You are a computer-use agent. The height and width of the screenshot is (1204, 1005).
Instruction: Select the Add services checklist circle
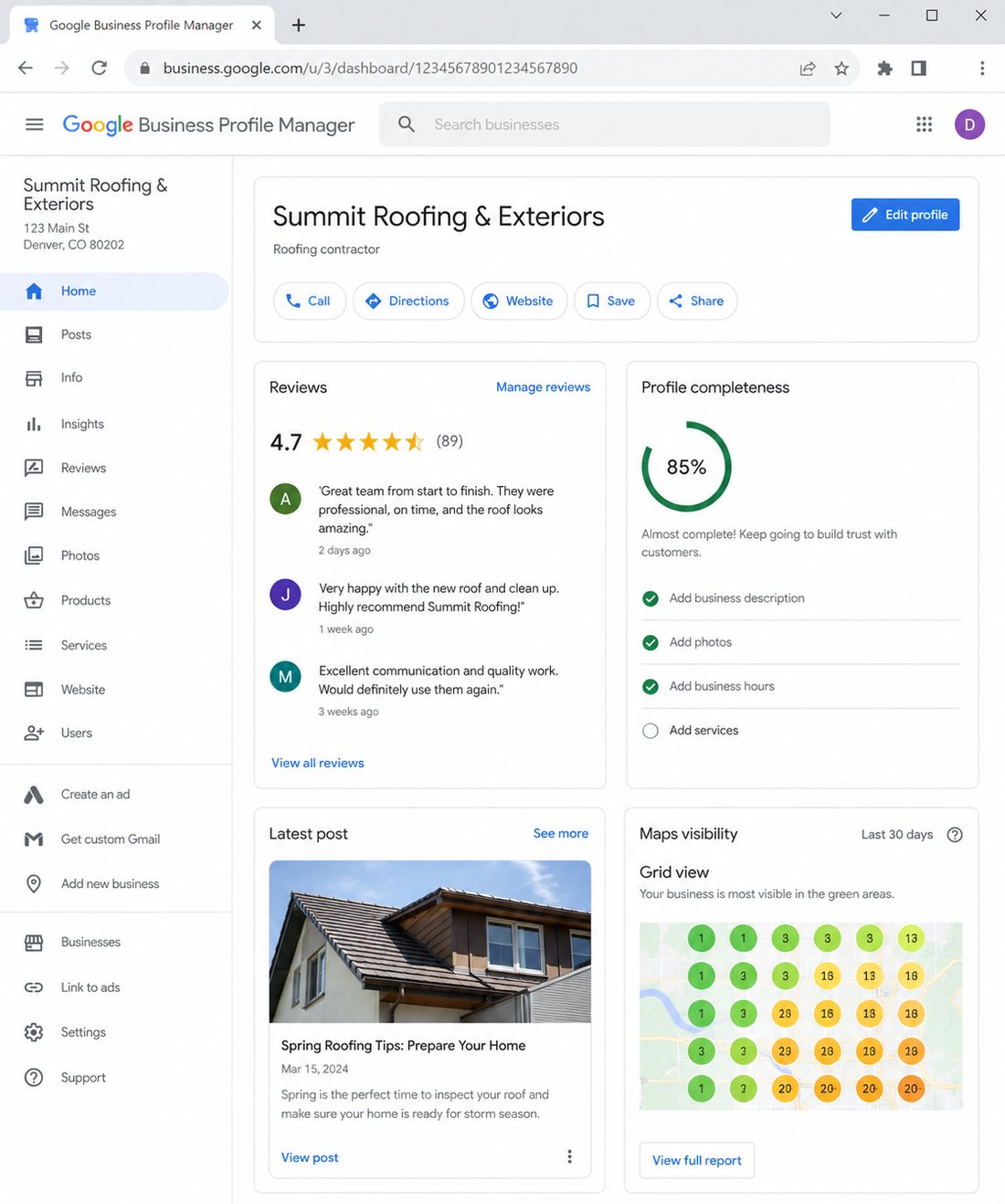pyautogui.click(x=651, y=731)
